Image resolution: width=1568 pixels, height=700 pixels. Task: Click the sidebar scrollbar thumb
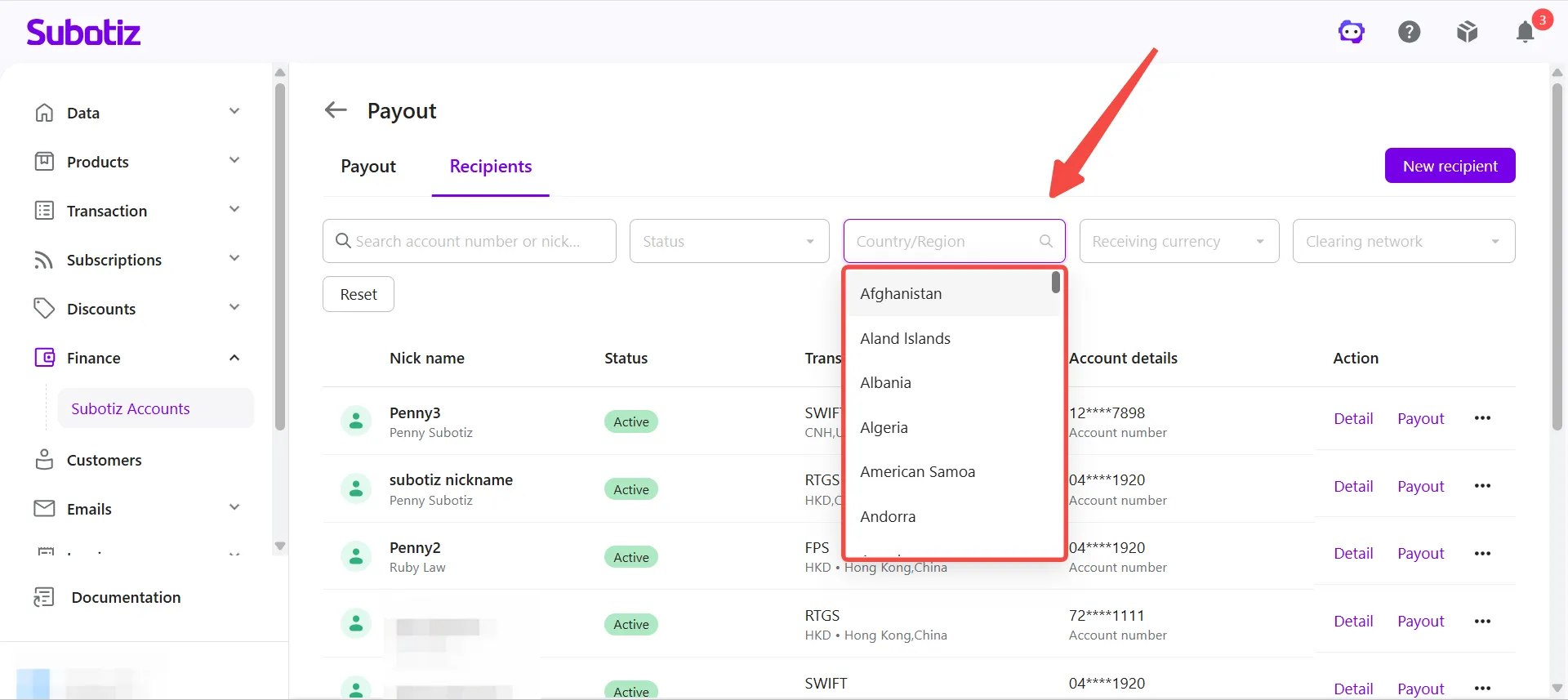(x=280, y=256)
